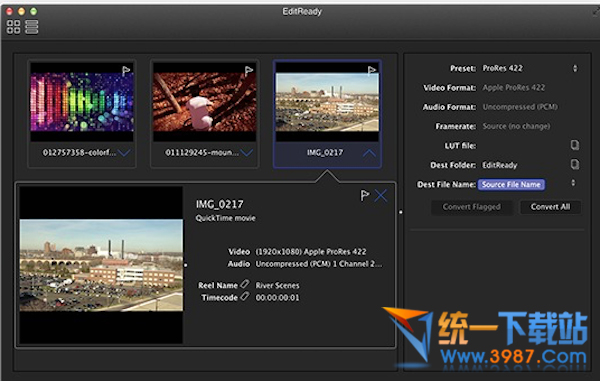Click the splitter handle beside the settings panel

coord(401,212)
